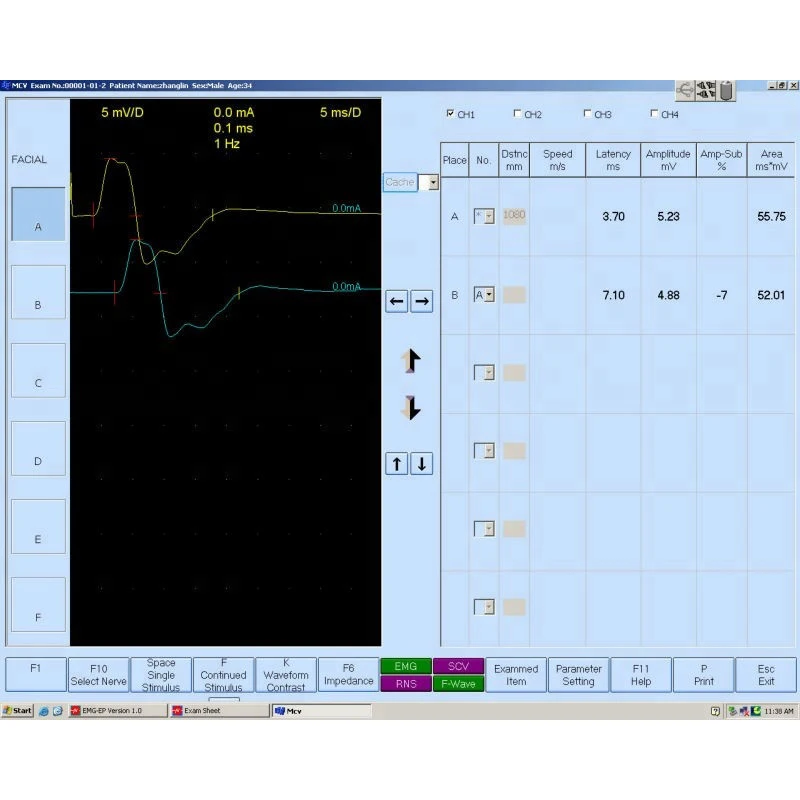The height and width of the screenshot is (800, 800).
Task: Move marker left with the left arrow
Action: [x=397, y=302]
